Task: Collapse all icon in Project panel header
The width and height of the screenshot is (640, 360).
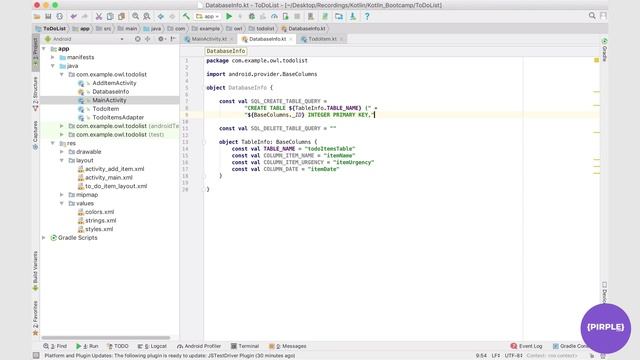Action: pos(147,39)
